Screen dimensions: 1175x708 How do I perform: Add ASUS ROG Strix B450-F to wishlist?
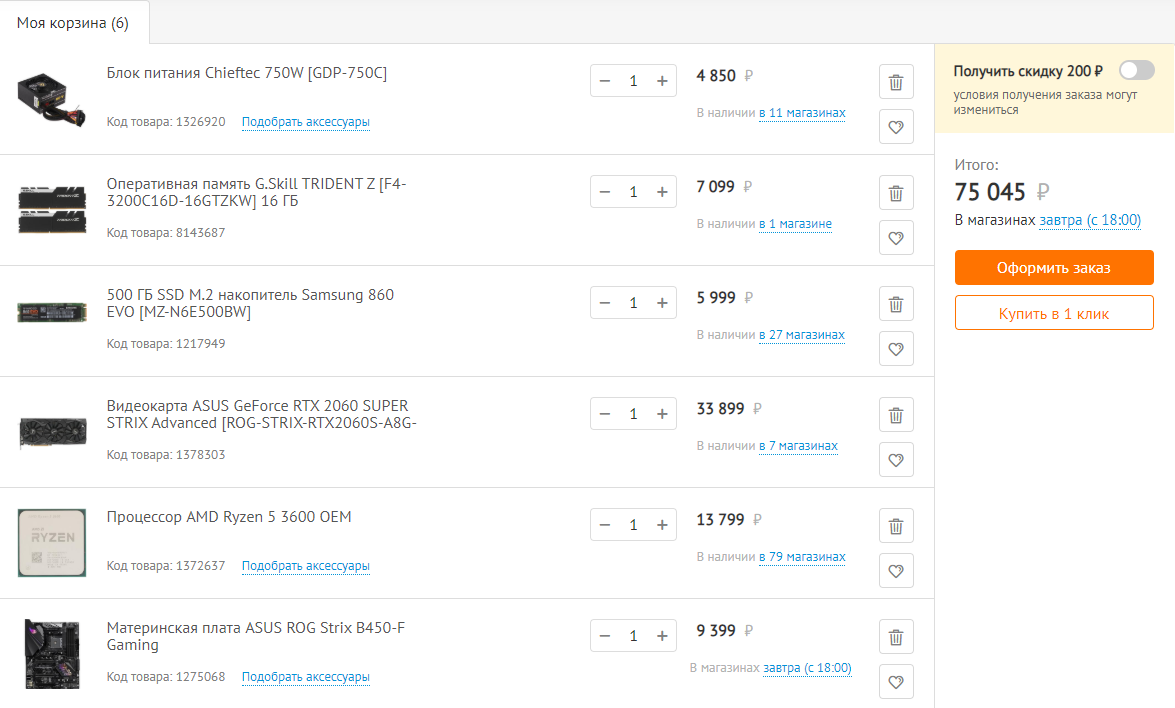pos(895,682)
